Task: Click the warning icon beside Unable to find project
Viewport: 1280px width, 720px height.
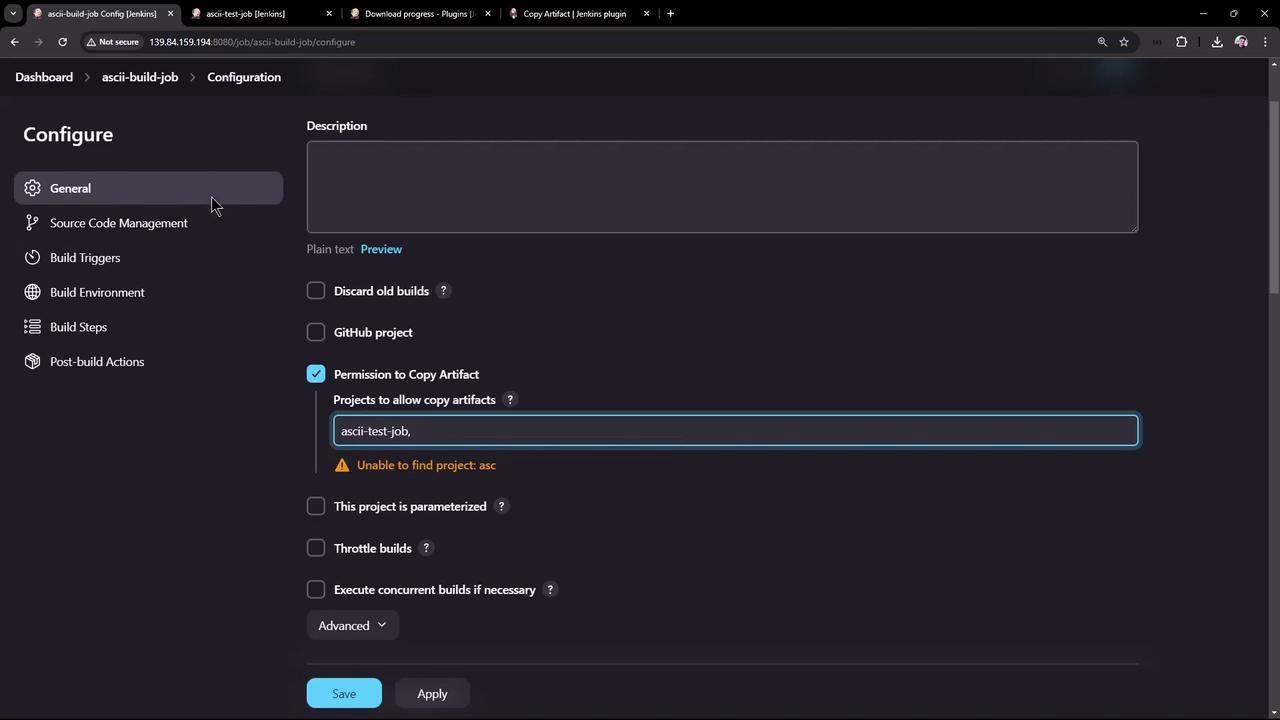Action: coord(342,465)
